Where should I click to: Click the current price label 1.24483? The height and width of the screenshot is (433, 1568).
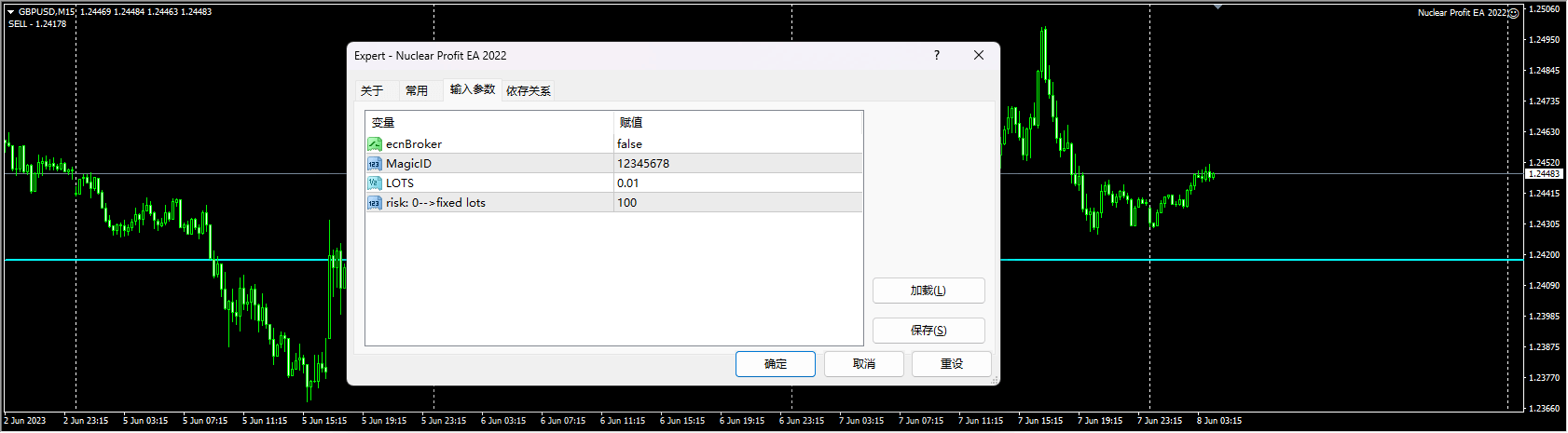pyautogui.click(x=1544, y=174)
